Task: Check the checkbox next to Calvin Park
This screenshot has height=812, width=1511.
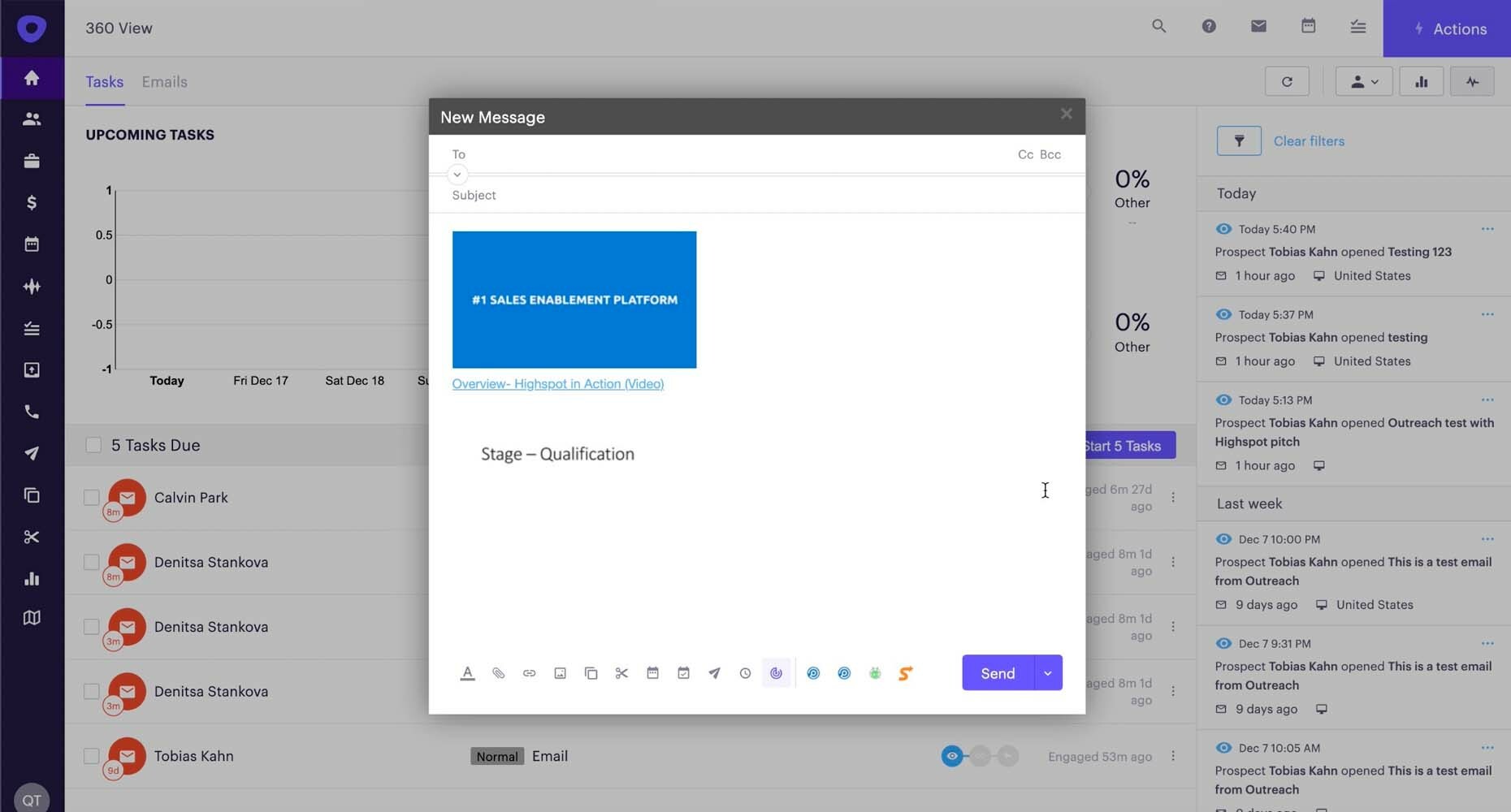Action: pos(91,499)
